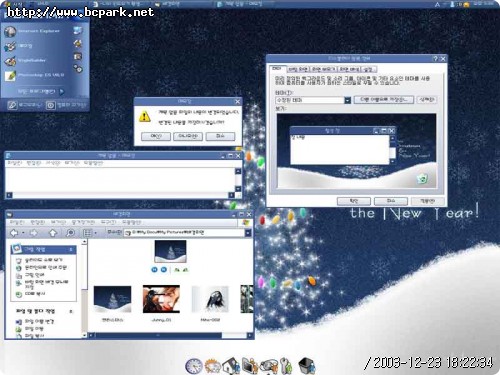Open the File menu in Notepad
500x375 pixels.
point(15,163)
